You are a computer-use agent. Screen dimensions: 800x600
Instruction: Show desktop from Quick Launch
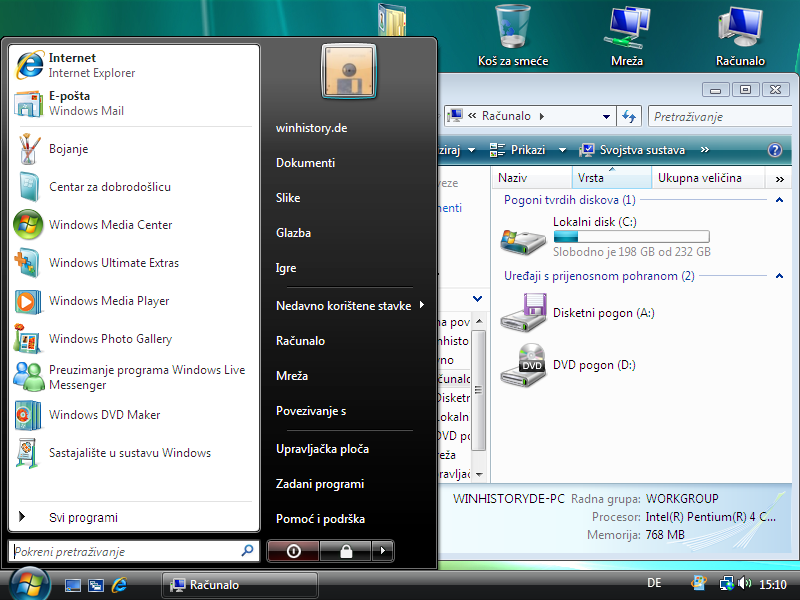72,585
